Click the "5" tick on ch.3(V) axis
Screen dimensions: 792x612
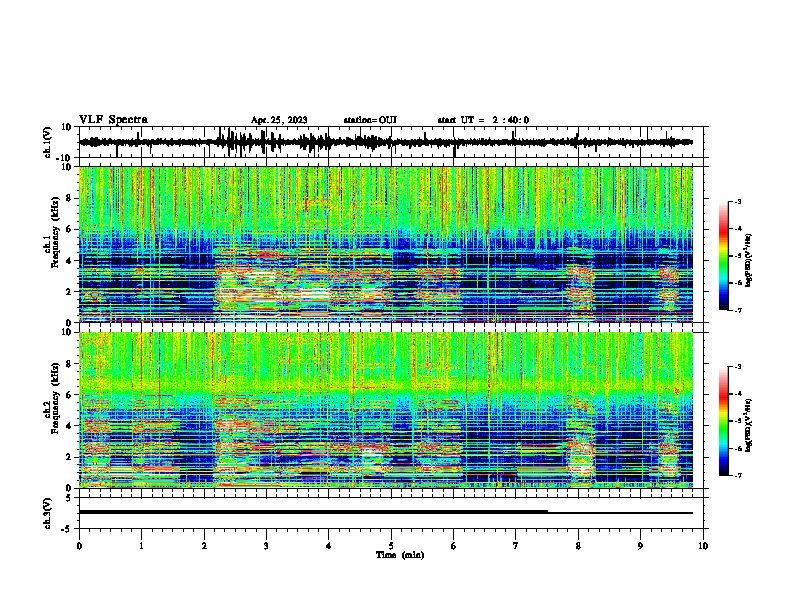[69, 497]
